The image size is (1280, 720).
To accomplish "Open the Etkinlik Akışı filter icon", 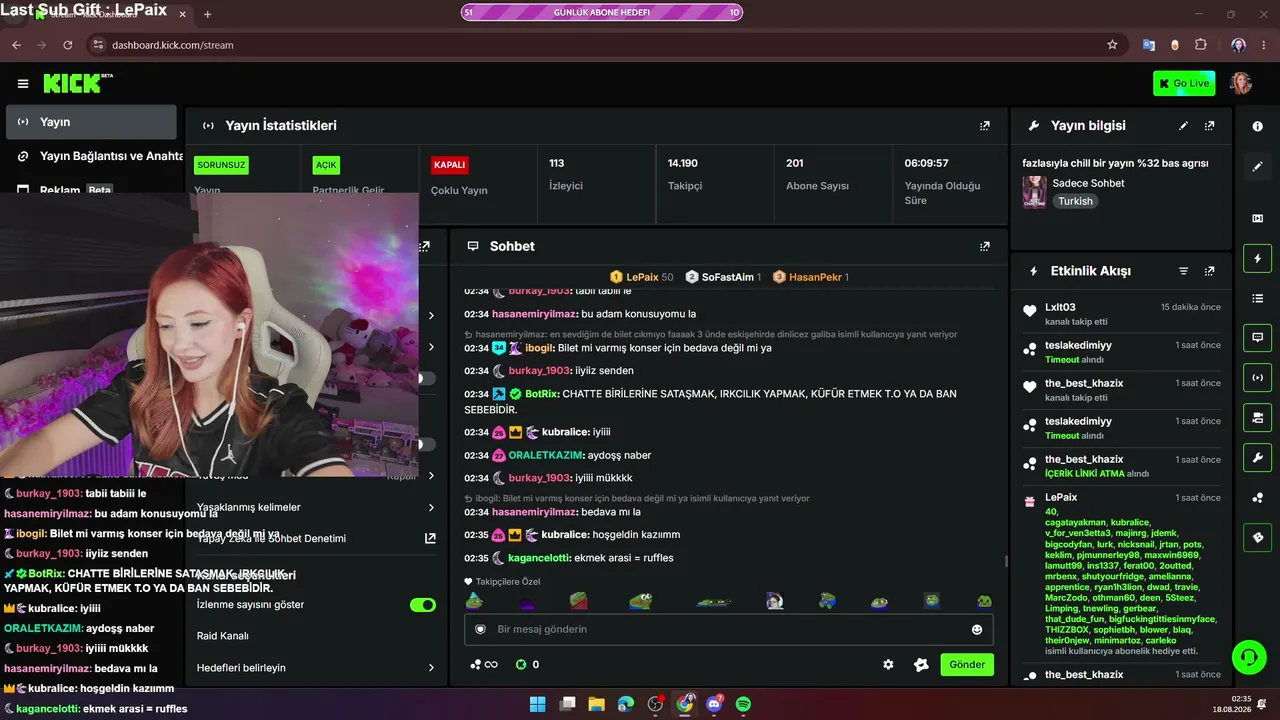I will (1184, 271).
